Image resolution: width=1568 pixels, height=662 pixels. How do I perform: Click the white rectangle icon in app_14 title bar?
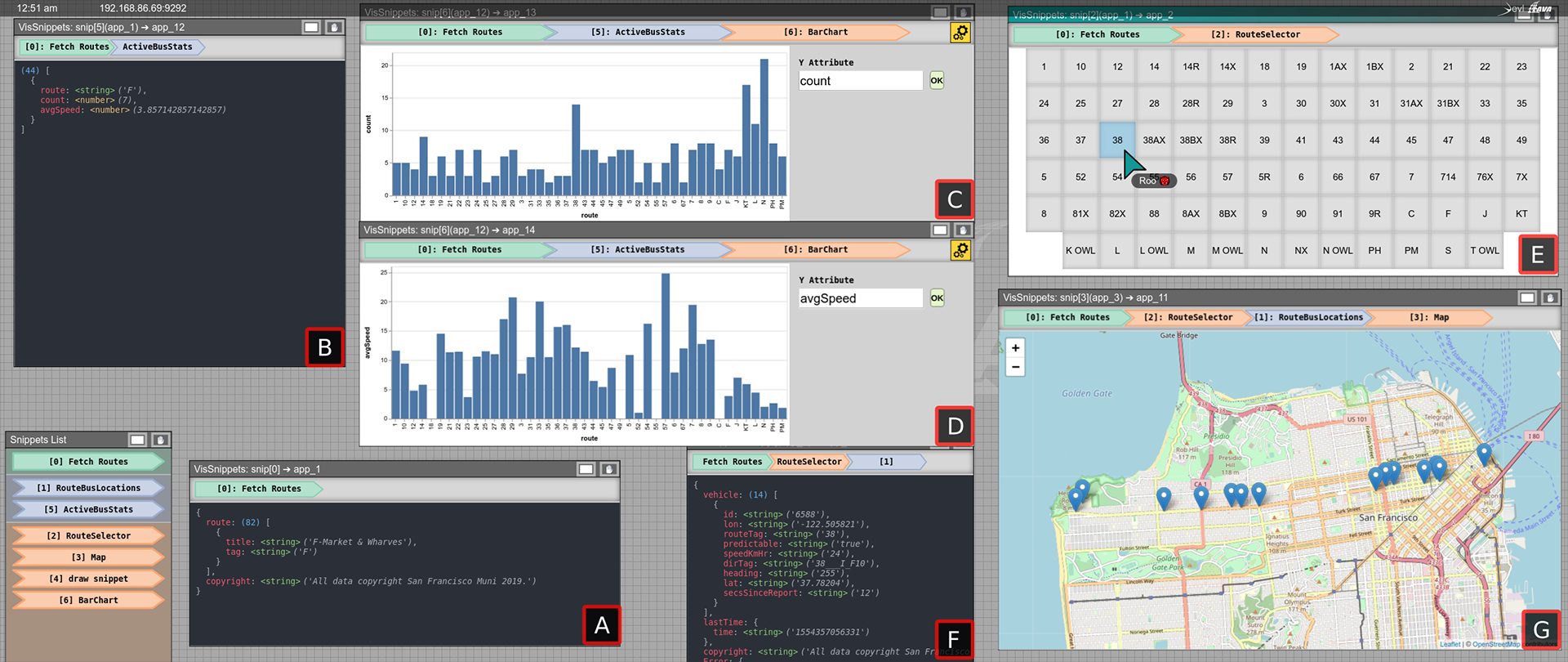coord(940,230)
